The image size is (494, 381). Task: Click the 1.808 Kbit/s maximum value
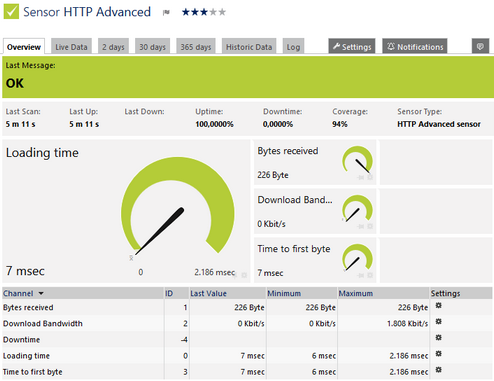click(407, 323)
